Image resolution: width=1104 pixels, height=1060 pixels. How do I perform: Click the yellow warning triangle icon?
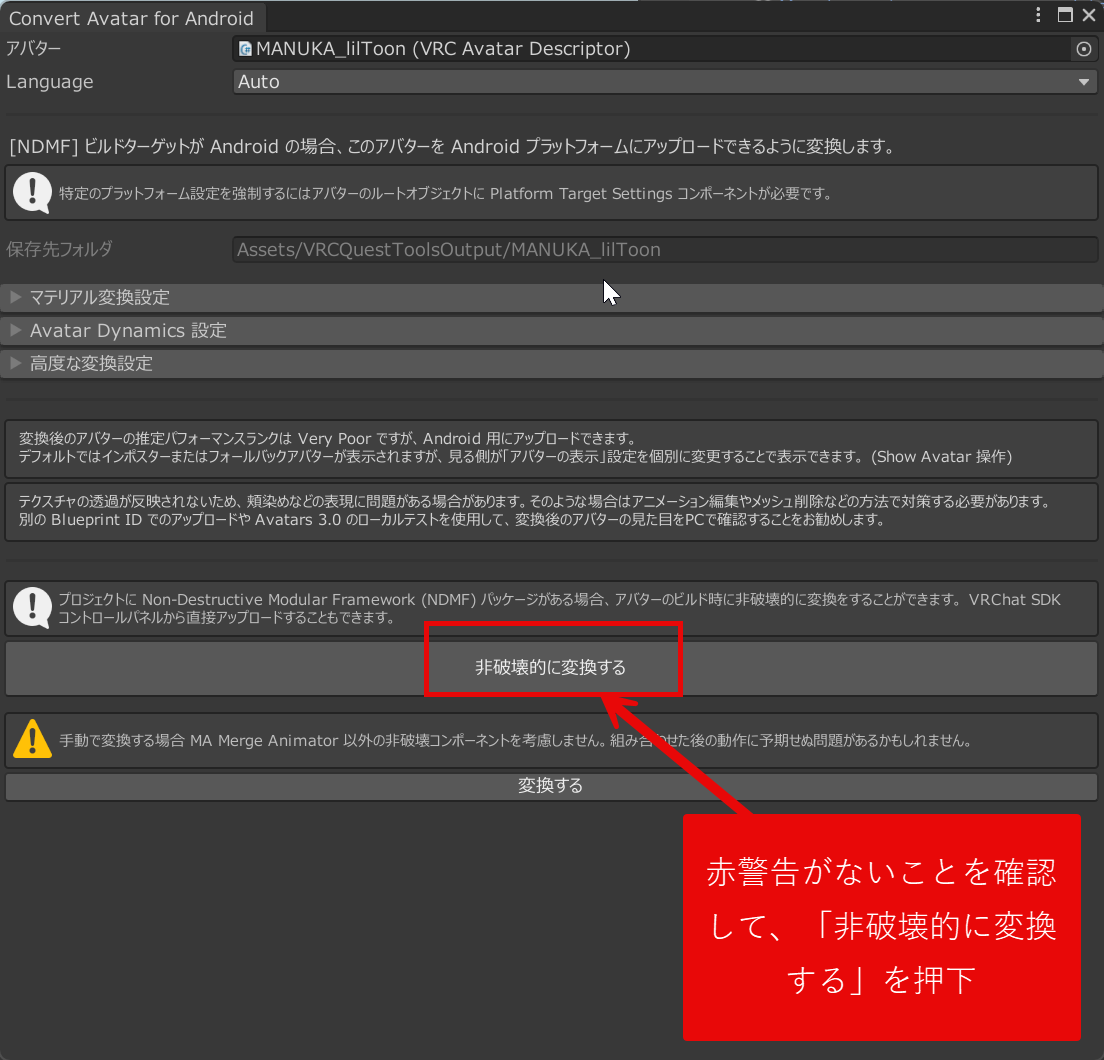pyautogui.click(x=32, y=740)
